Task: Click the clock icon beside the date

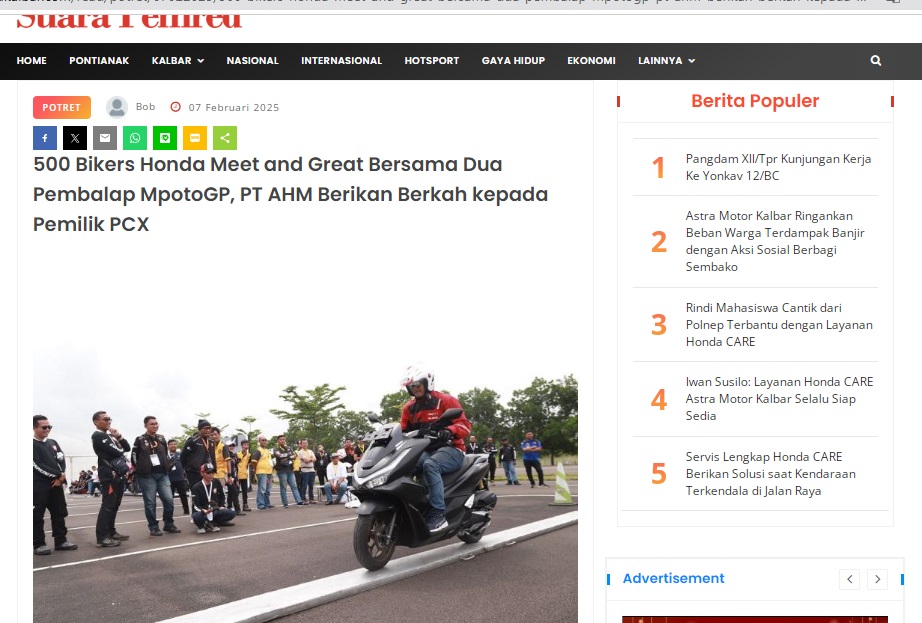Action: 175,107
